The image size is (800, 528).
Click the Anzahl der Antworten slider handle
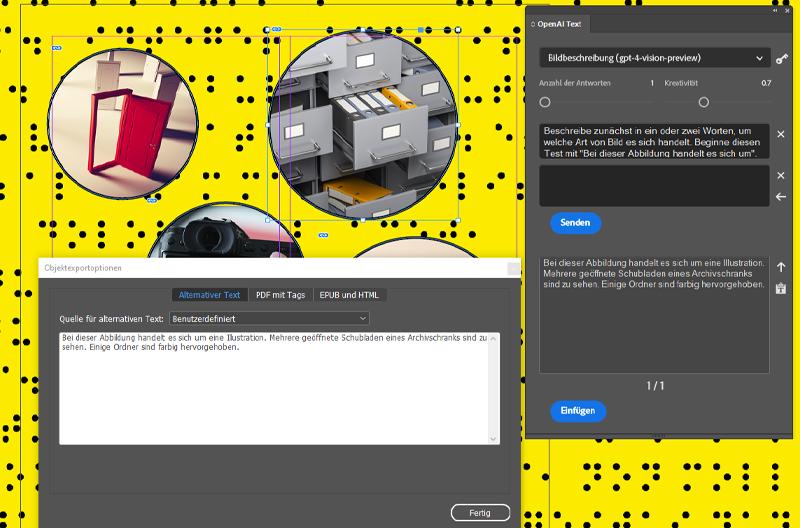pyautogui.click(x=545, y=102)
